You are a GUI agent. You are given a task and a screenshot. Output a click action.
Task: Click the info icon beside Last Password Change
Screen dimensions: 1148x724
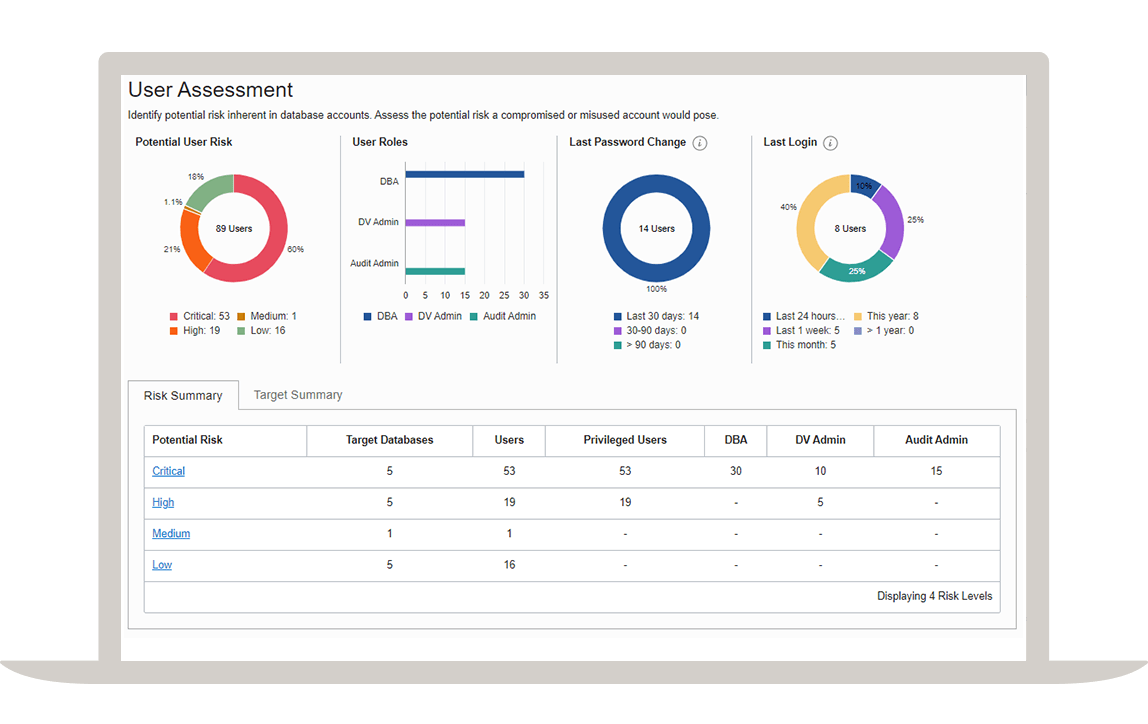pos(700,143)
